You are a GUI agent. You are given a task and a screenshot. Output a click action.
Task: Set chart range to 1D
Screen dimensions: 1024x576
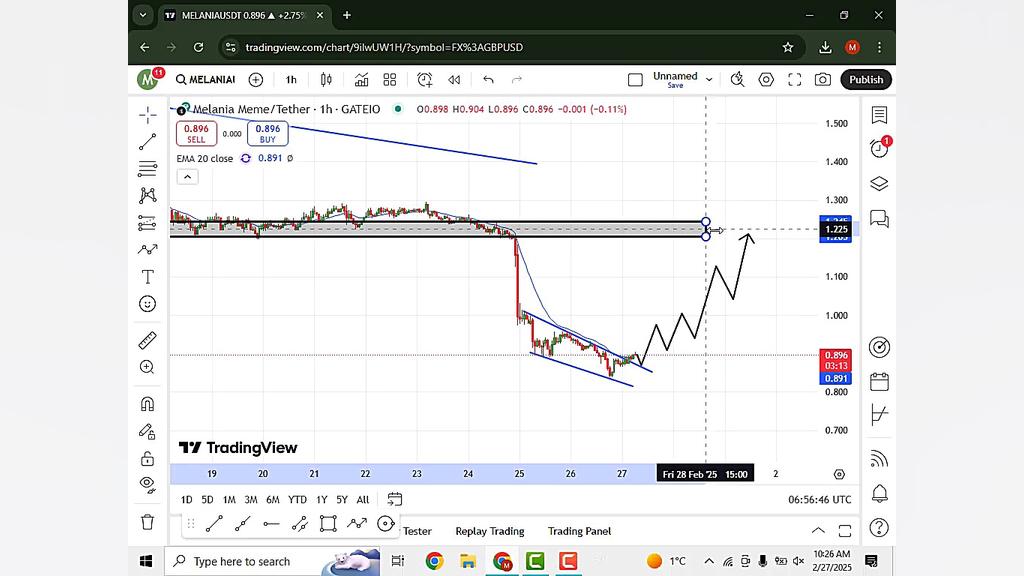(x=186, y=500)
